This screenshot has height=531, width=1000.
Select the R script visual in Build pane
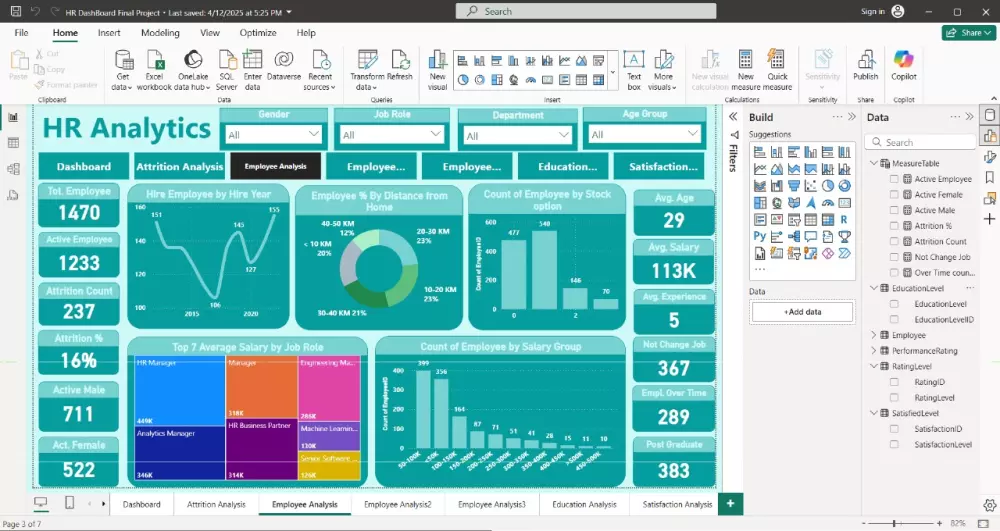click(844, 220)
